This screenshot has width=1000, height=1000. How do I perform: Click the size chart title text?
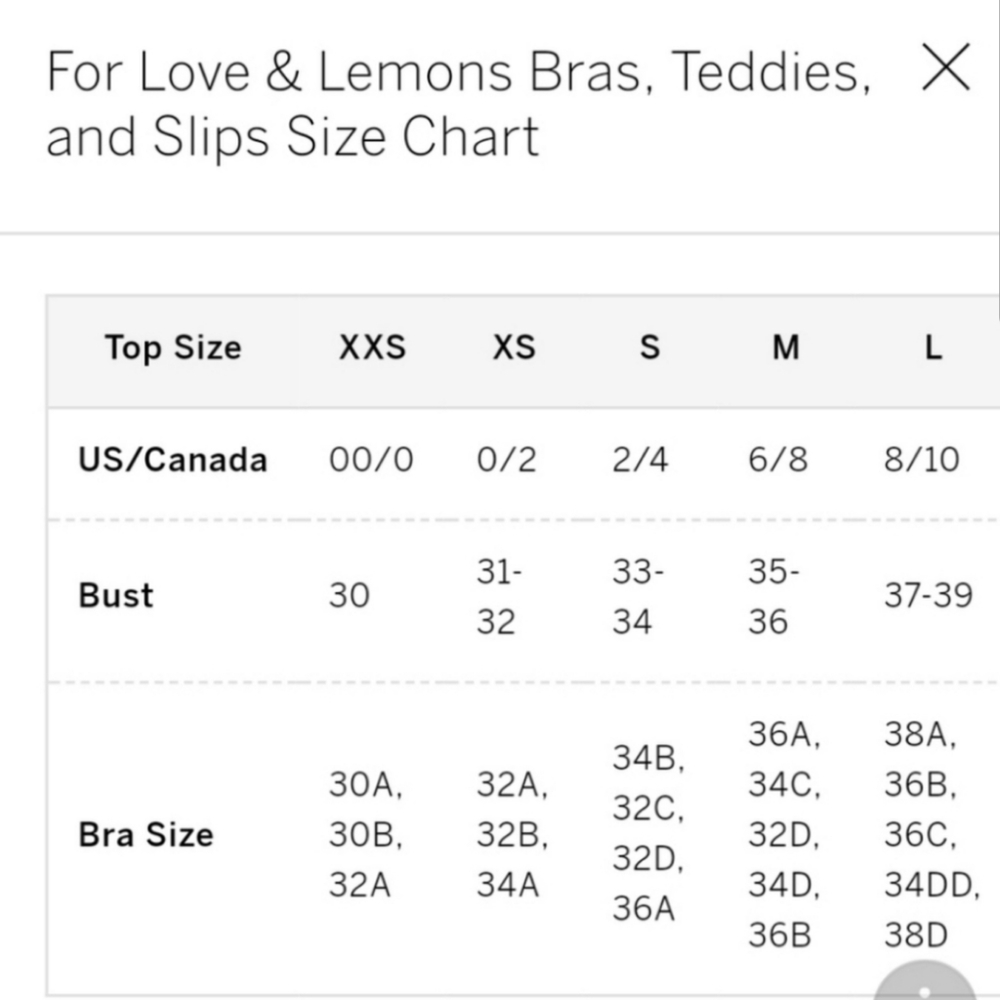459,103
